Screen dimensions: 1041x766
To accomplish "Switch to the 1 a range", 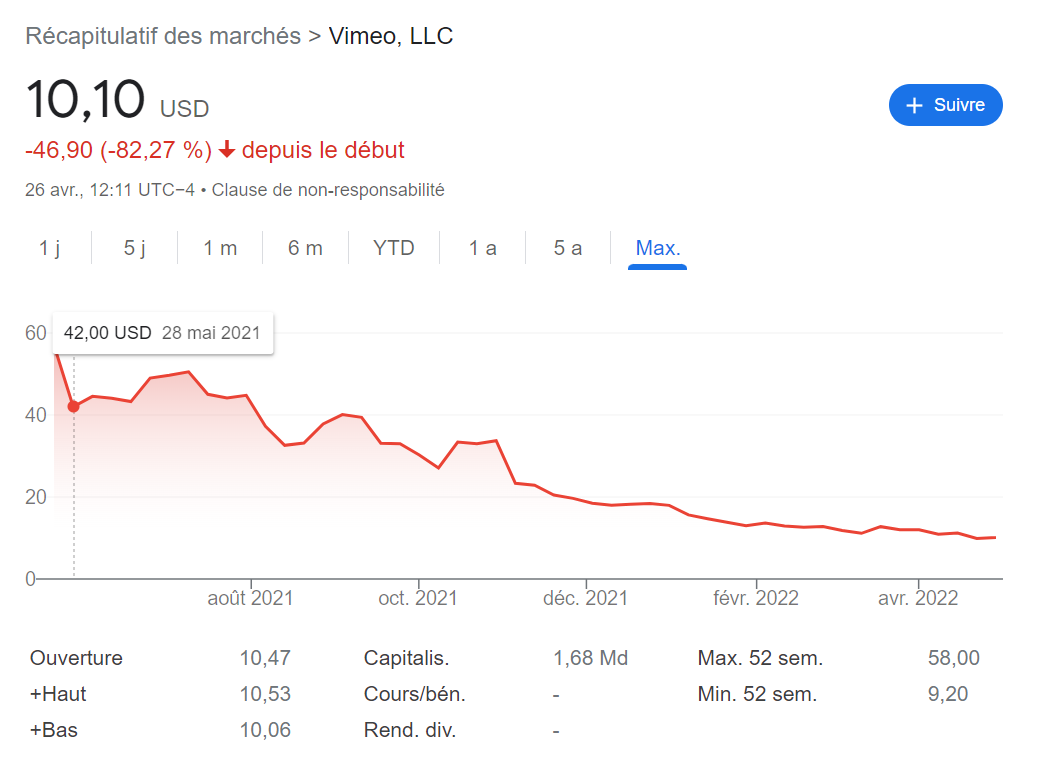I will pyautogui.click(x=482, y=248).
